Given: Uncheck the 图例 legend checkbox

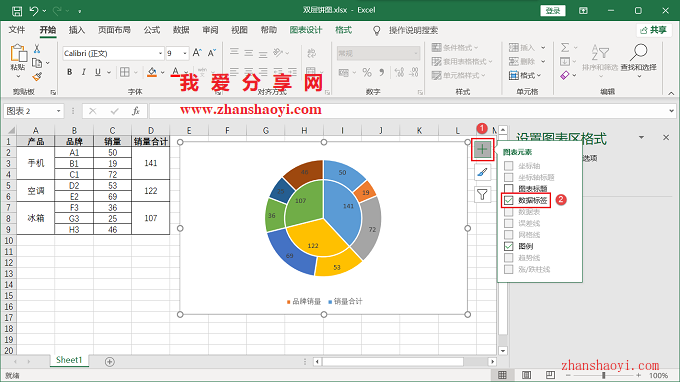Looking at the screenshot, I should 509,246.
